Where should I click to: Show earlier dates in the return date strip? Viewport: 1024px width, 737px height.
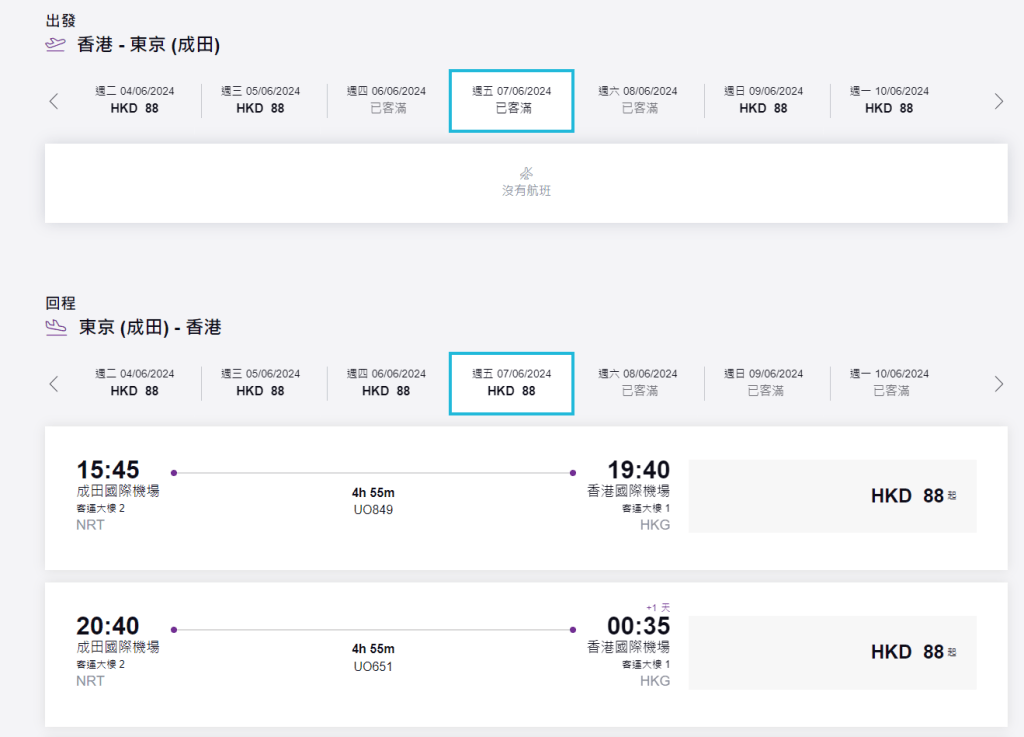click(x=54, y=383)
